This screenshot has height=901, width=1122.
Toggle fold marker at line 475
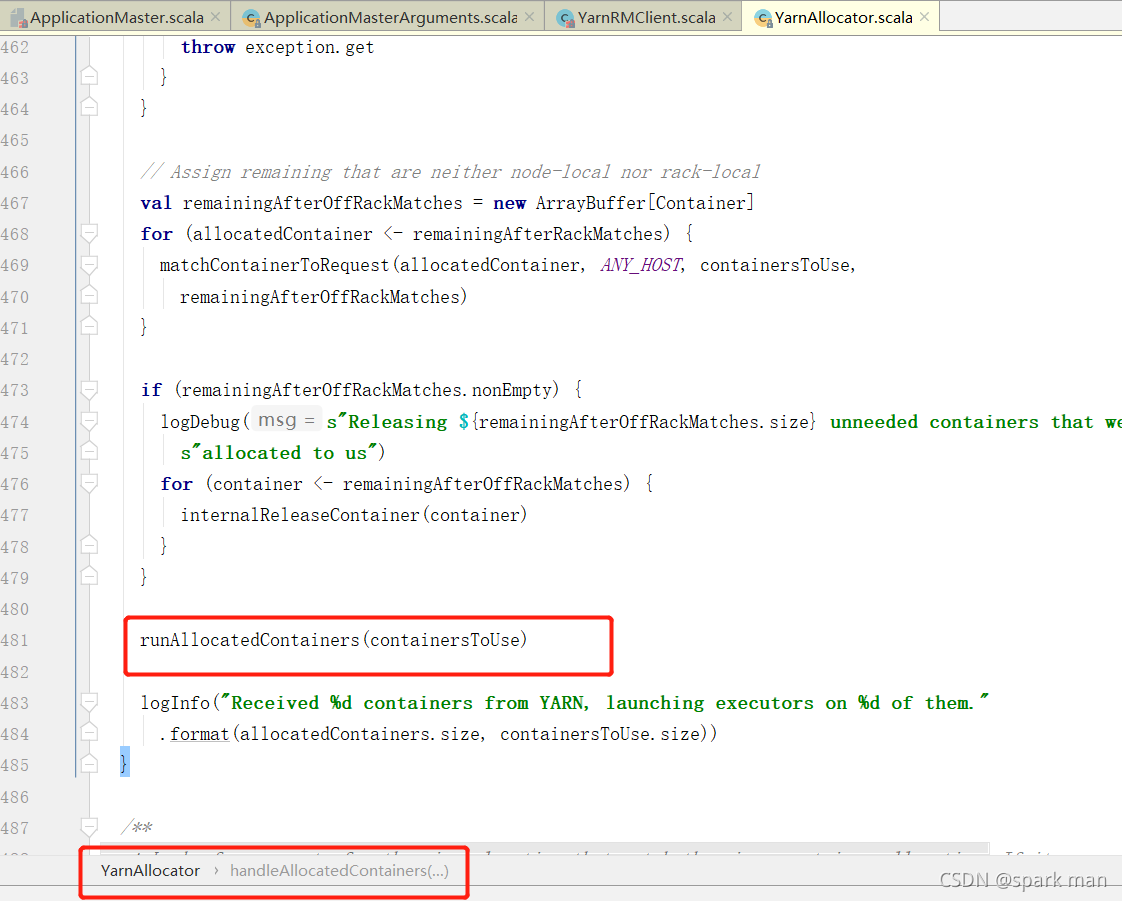click(89, 451)
